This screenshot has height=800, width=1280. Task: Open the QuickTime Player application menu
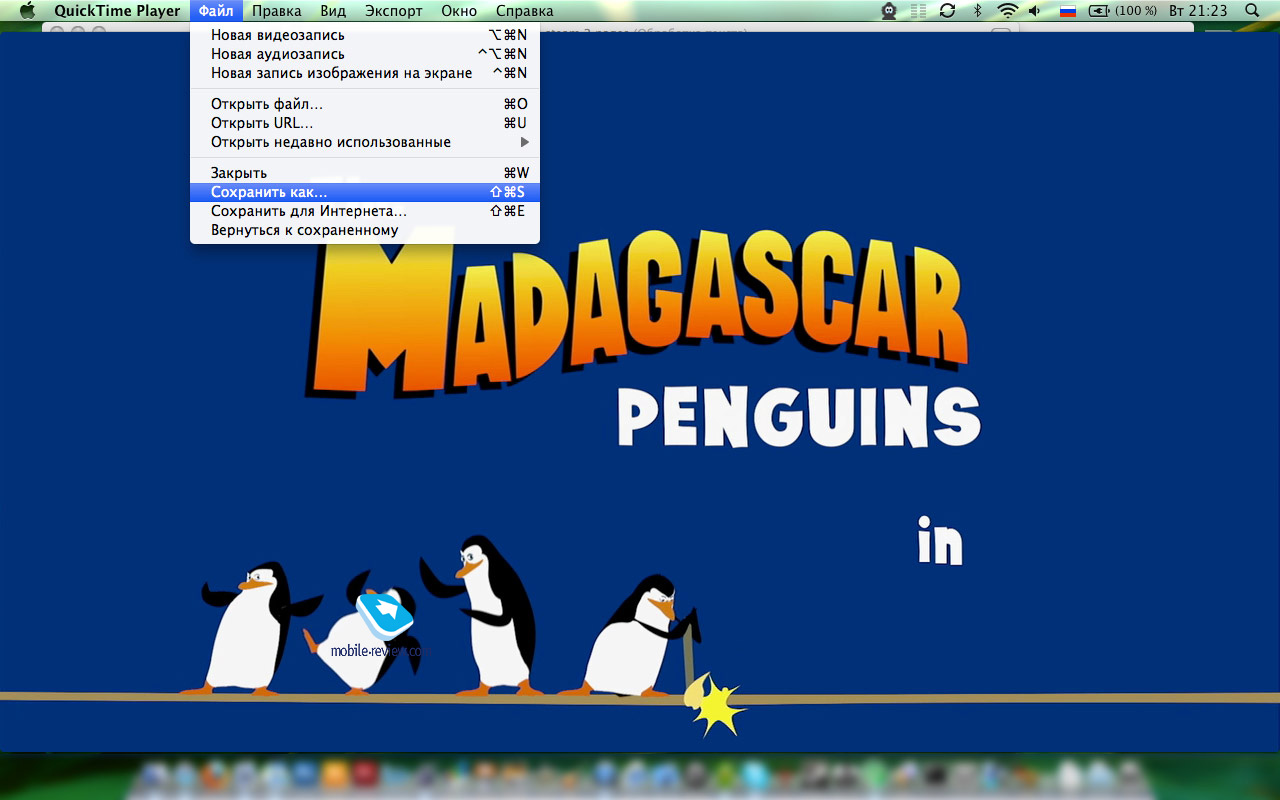117,11
